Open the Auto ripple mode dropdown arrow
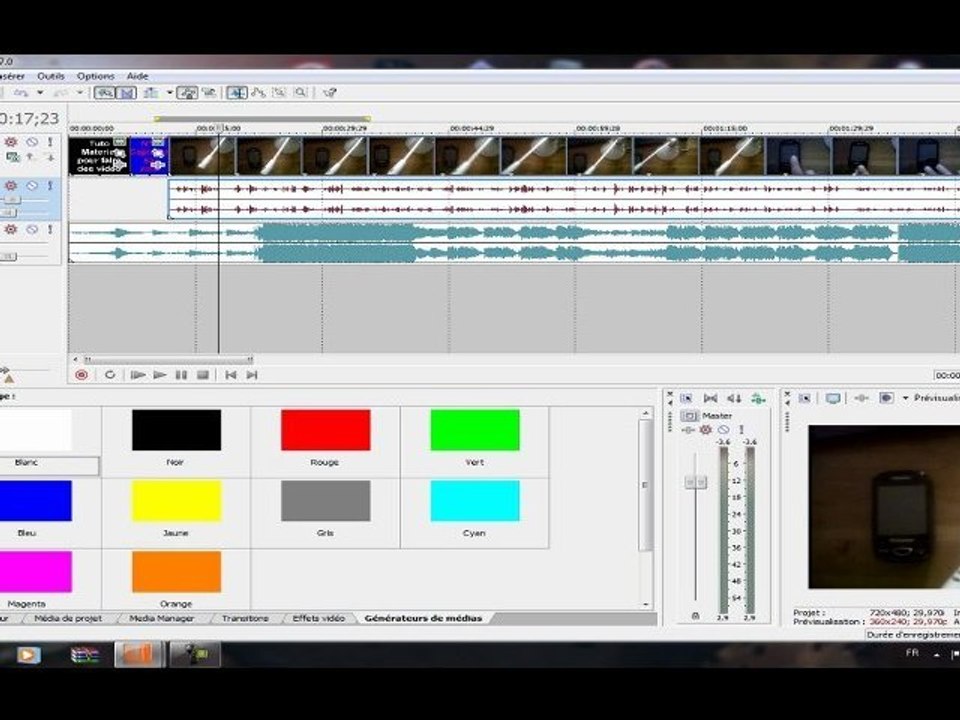The height and width of the screenshot is (720, 960). (169, 92)
